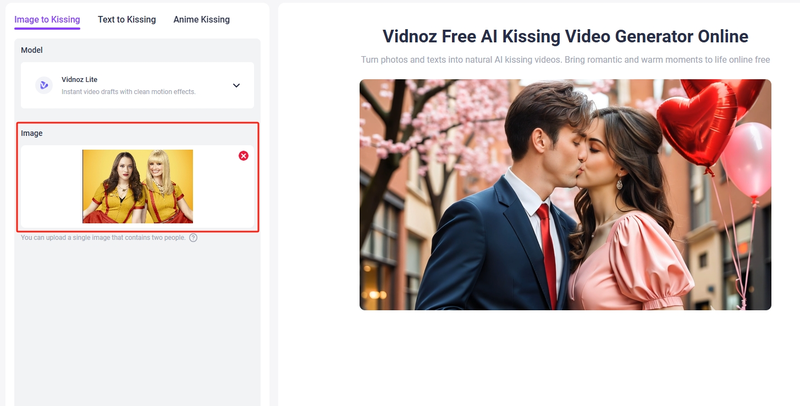Remove the uploaded image with red X
Image resolution: width=800 pixels, height=406 pixels.
[x=243, y=156]
